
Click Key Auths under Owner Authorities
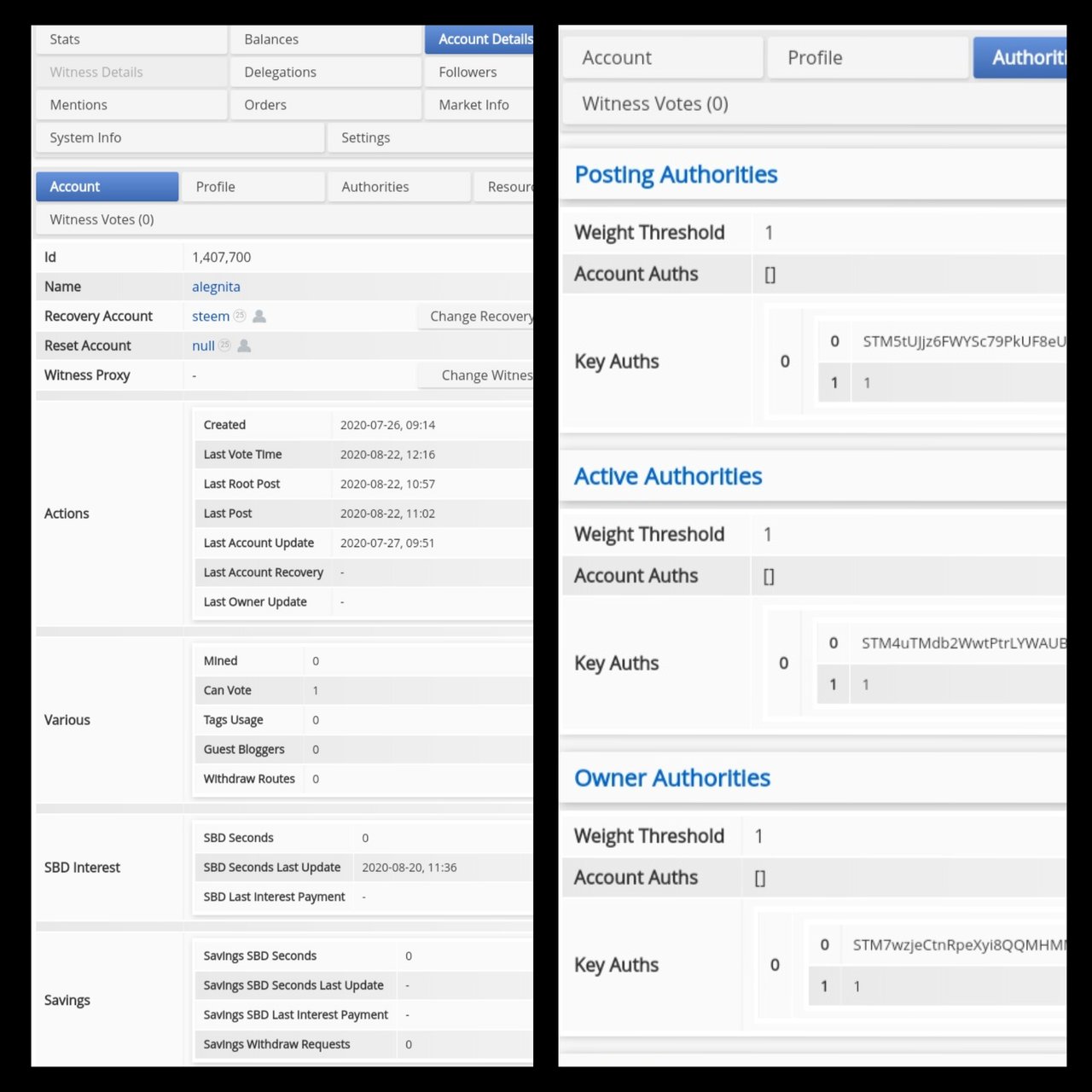pyautogui.click(x=616, y=965)
